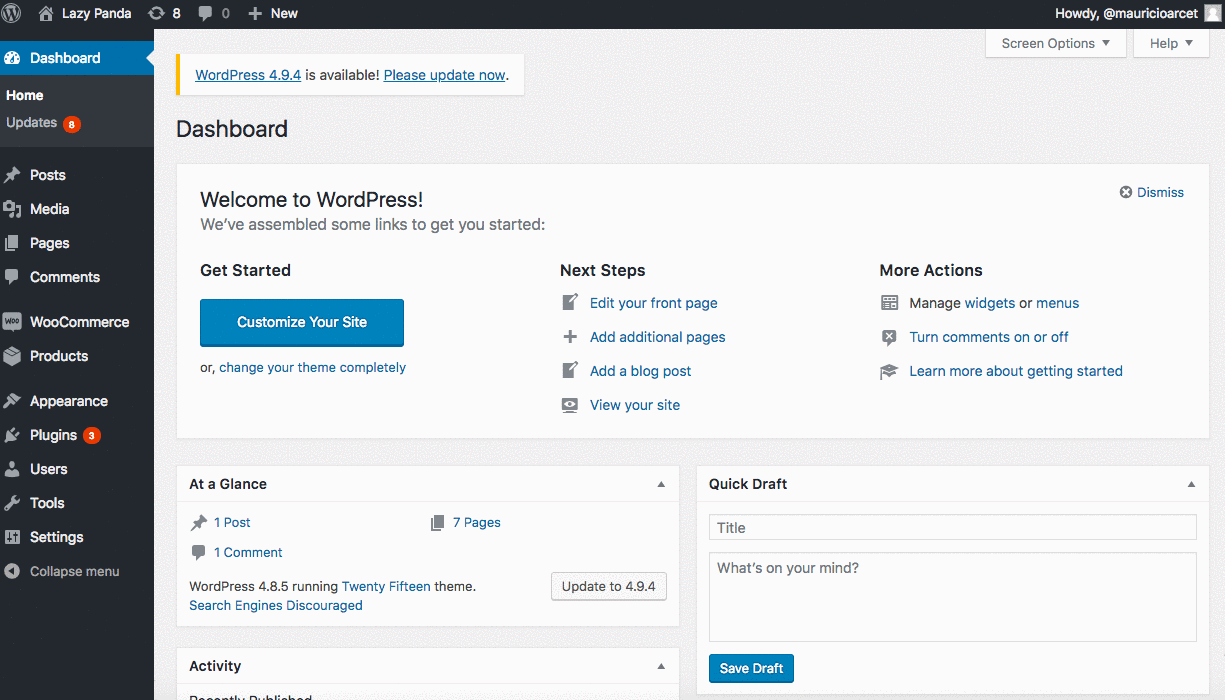
Task: Open the WooCommerce sidebar menu icon
Action: pyautogui.click(x=12, y=322)
